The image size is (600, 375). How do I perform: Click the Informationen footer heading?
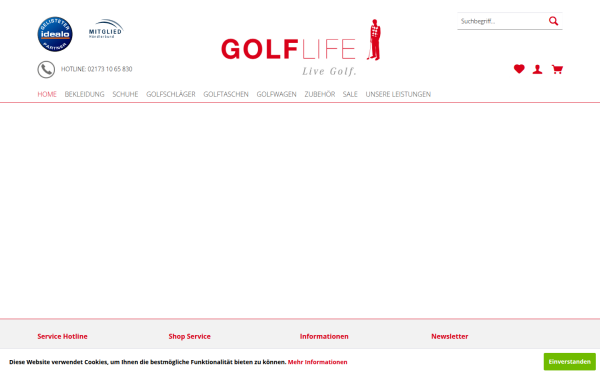click(x=324, y=336)
